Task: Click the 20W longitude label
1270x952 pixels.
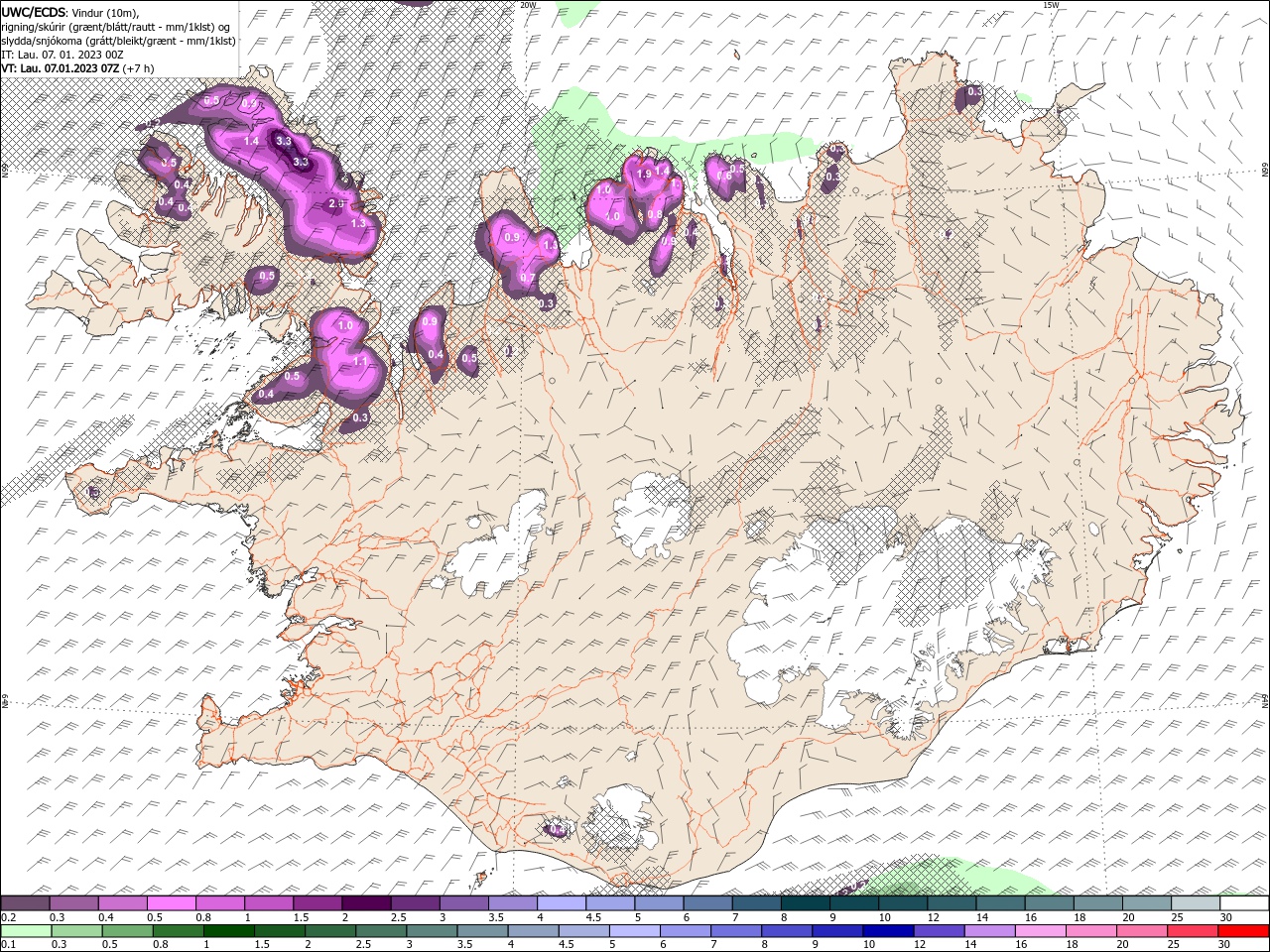Action: click(x=529, y=5)
